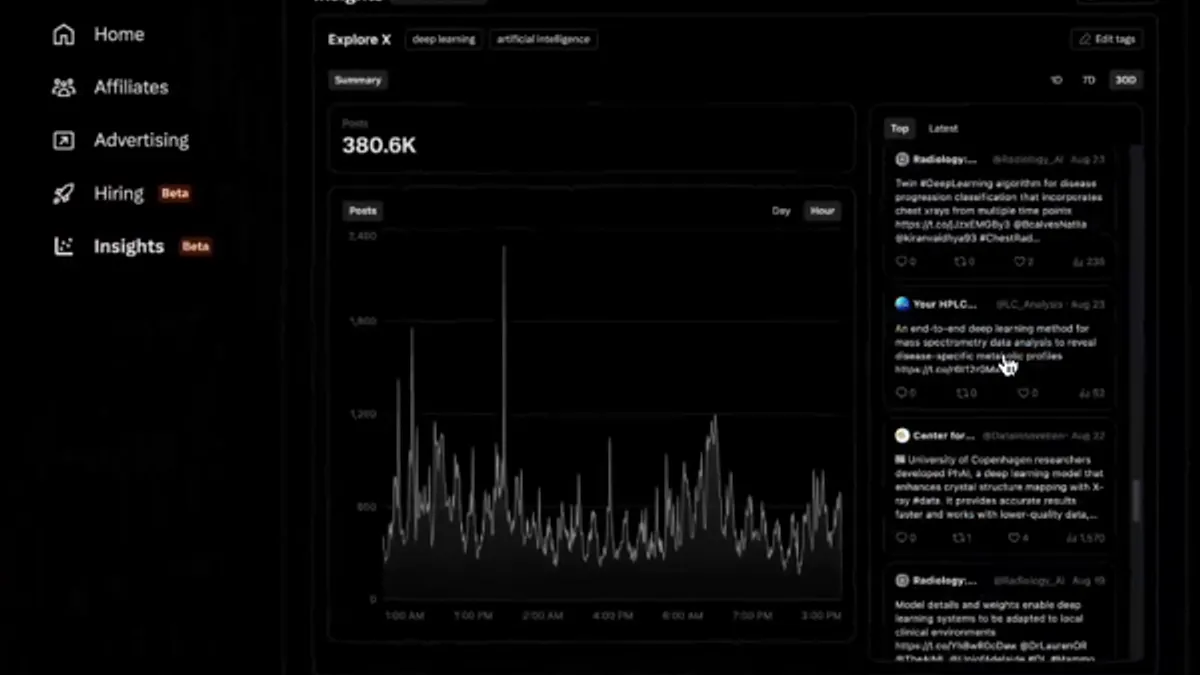The width and height of the screenshot is (1200, 675).
Task: Switch chart granularity to Hour
Action: tap(822, 211)
